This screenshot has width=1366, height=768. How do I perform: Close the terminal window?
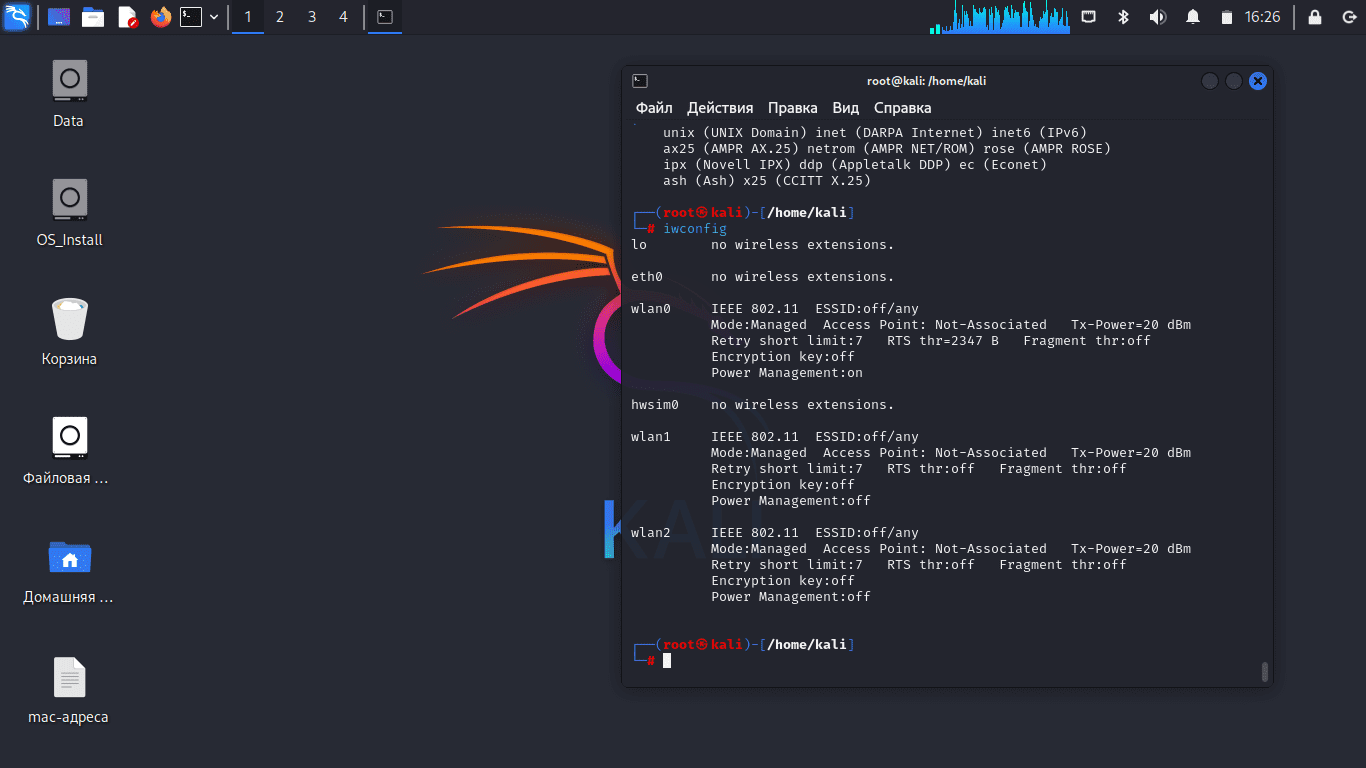click(x=1258, y=81)
